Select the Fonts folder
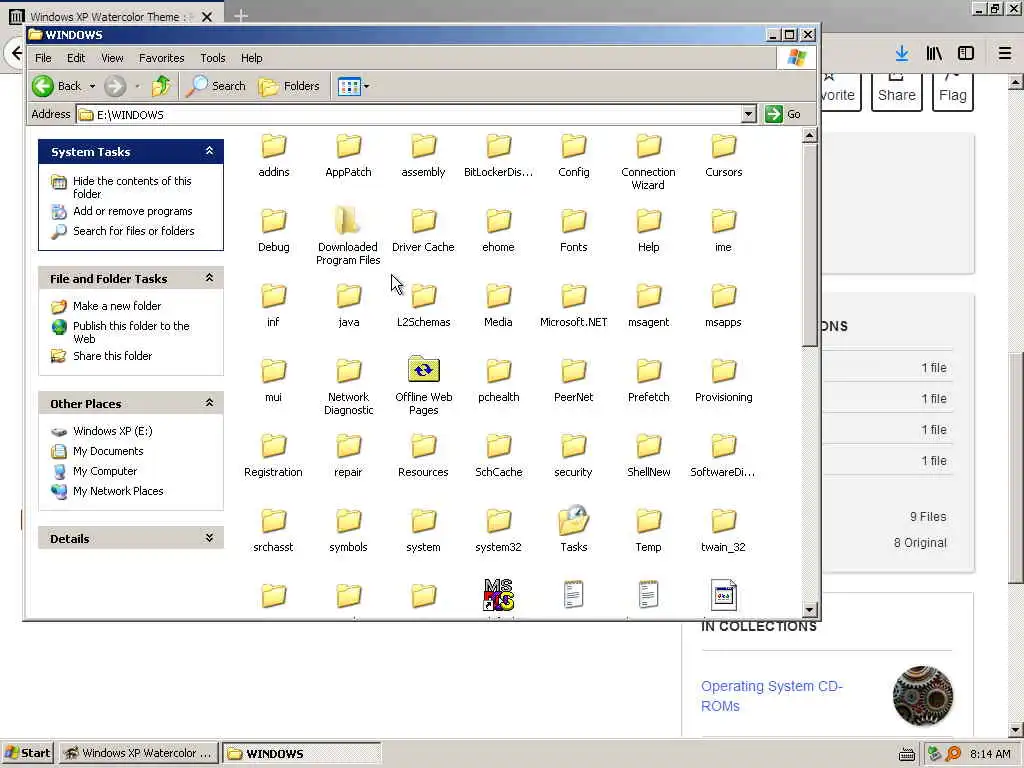Screen dimensions: 1024x768 click(573, 231)
